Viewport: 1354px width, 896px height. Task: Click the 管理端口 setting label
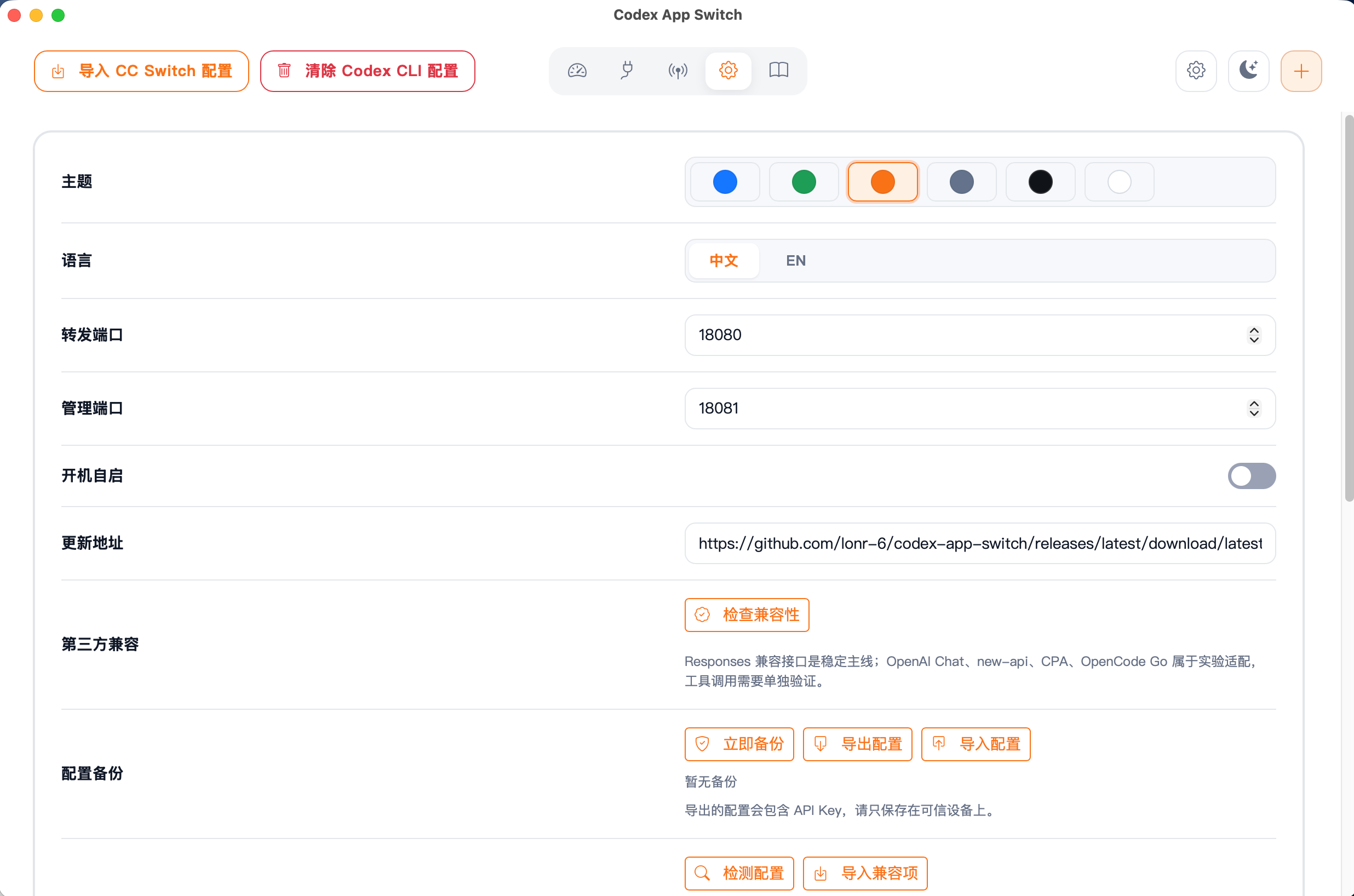[x=92, y=409]
